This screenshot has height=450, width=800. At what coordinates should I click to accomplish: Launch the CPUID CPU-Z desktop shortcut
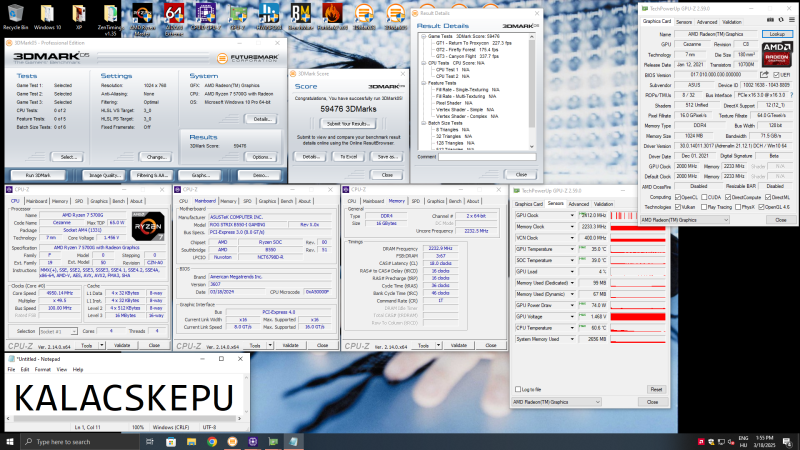pos(206,17)
